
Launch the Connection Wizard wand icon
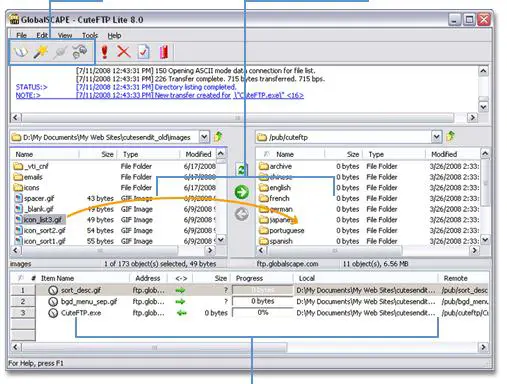(x=41, y=52)
